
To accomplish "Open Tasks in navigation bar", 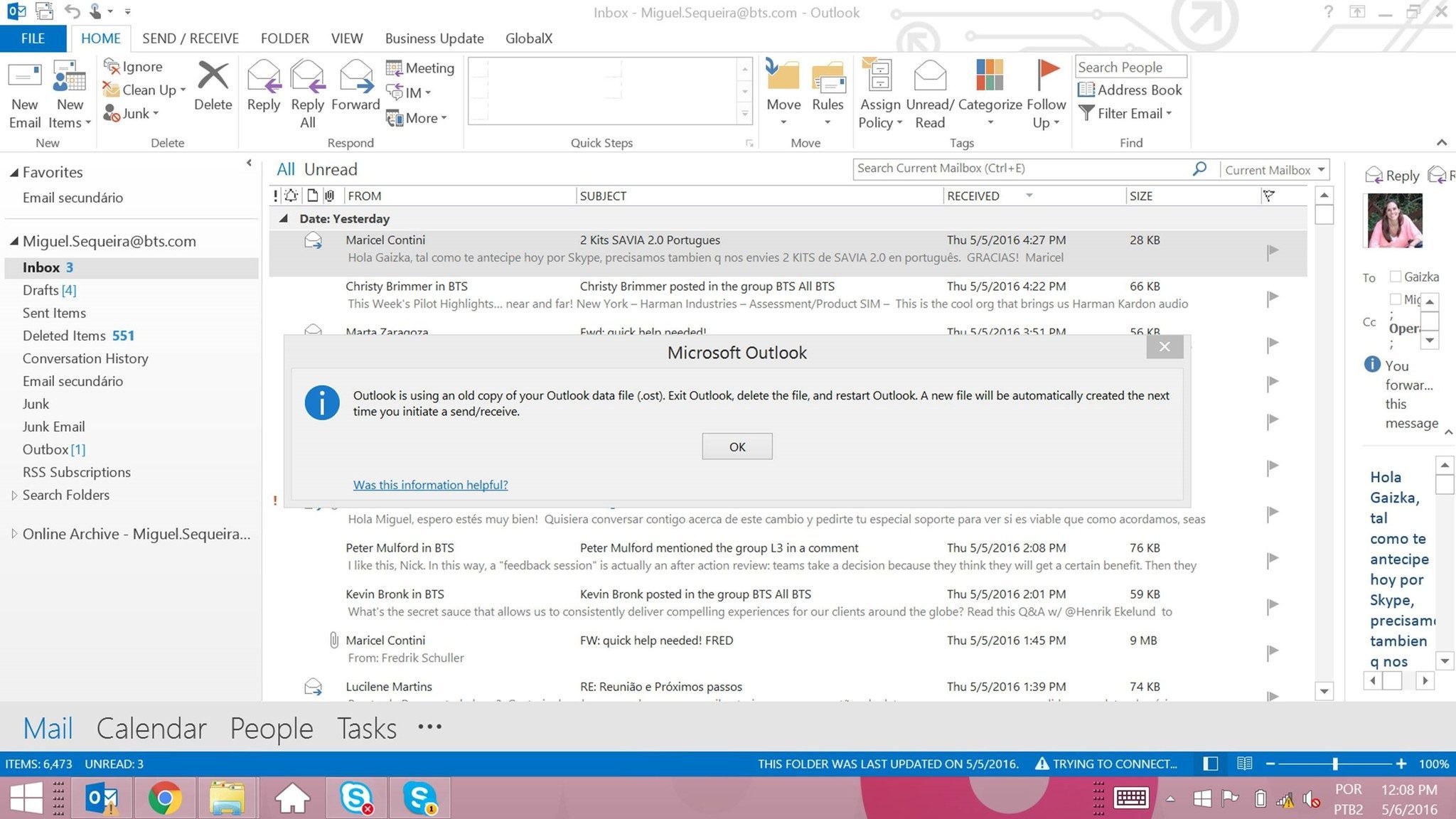I will (x=367, y=728).
